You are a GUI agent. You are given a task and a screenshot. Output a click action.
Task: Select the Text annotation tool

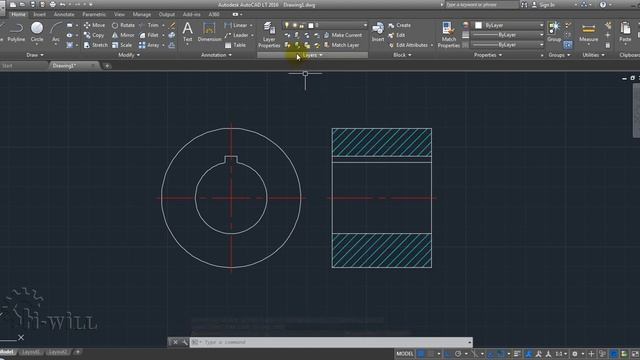click(x=187, y=32)
